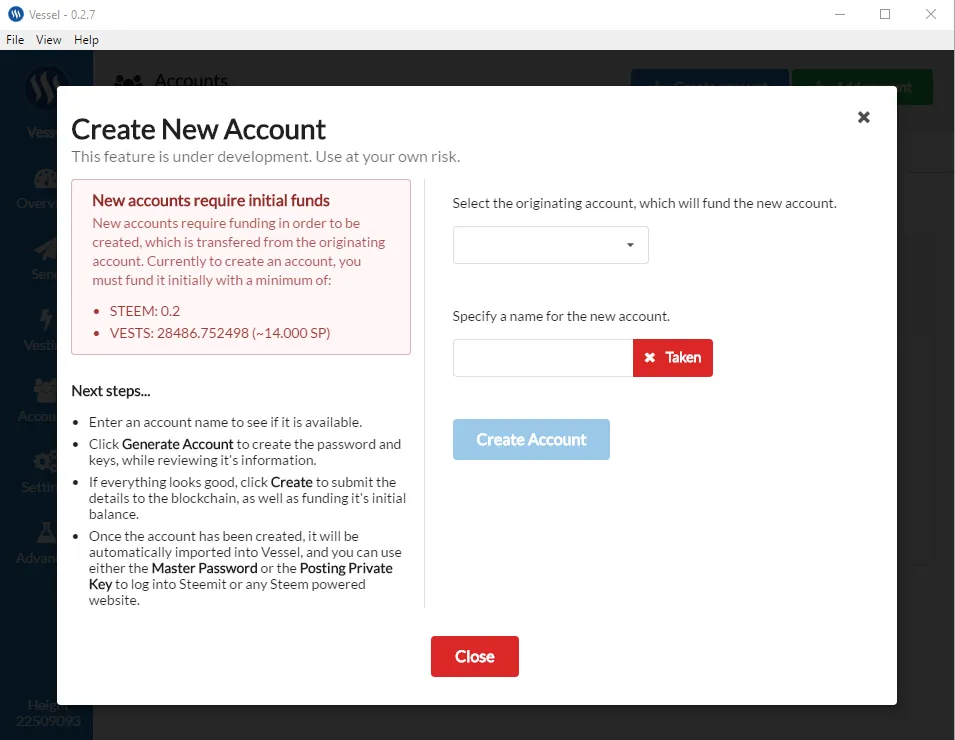Screen dimensions: 955x740
Task: Click the 'Next steps...' heading
Action: click(x=111, y=391)
